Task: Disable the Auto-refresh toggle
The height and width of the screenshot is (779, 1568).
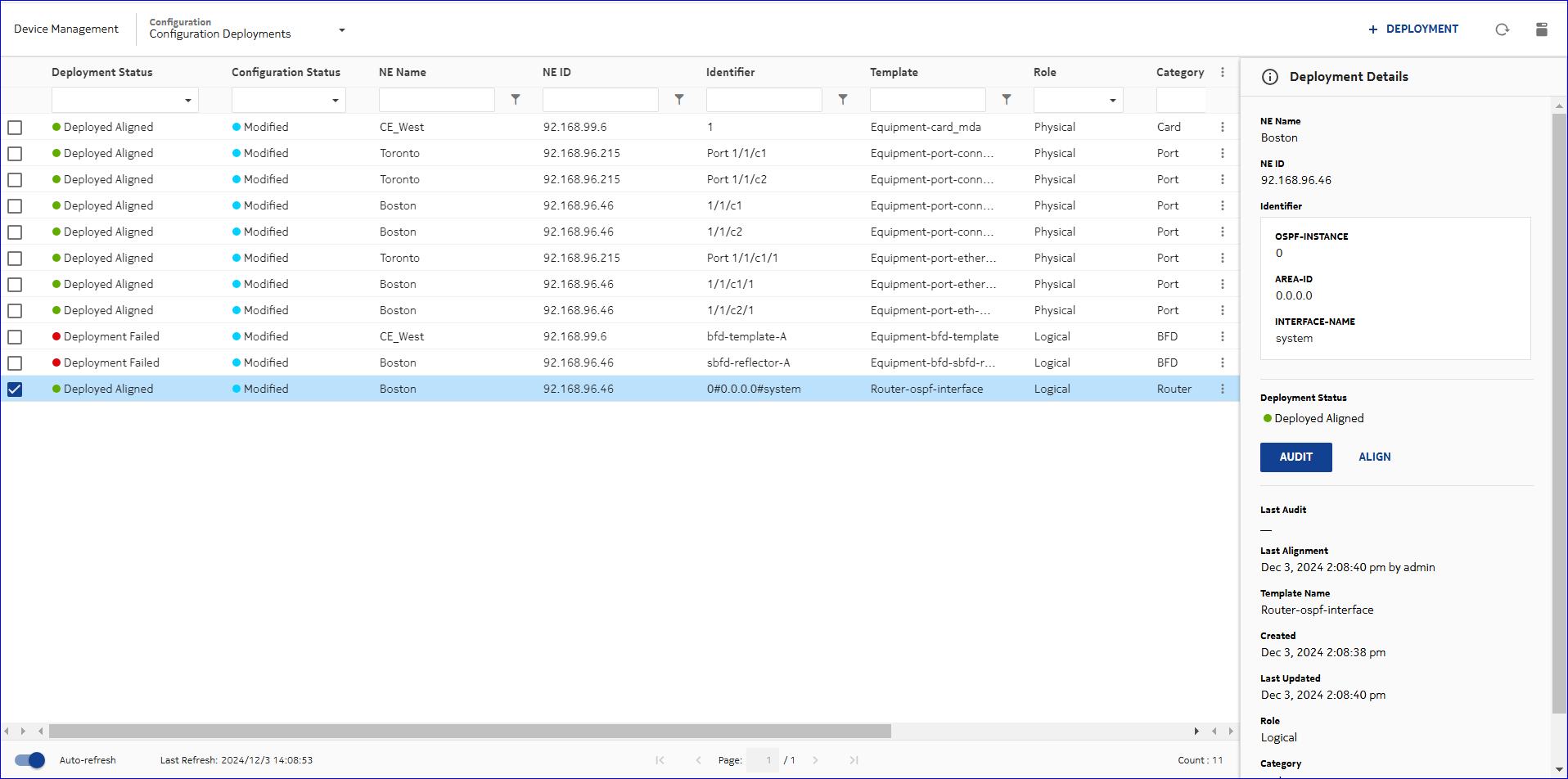Action: tap(30, 760)
